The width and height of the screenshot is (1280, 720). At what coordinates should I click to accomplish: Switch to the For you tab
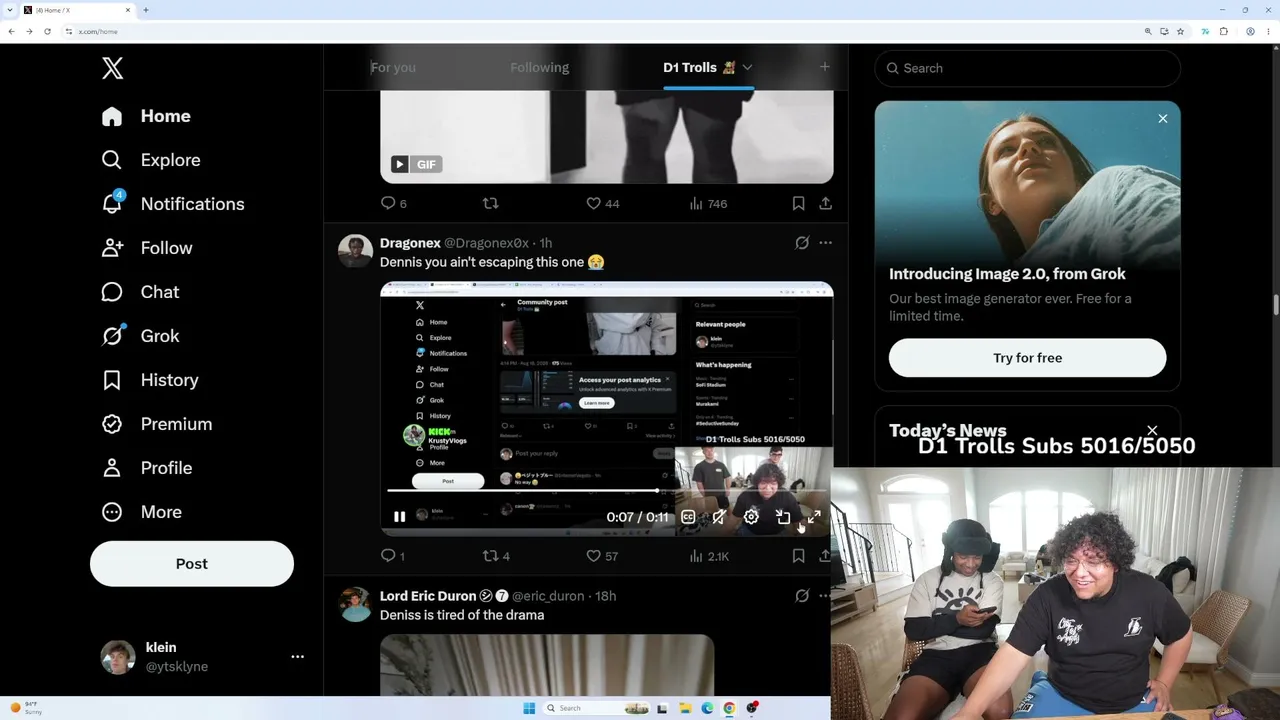click(393, 67)
